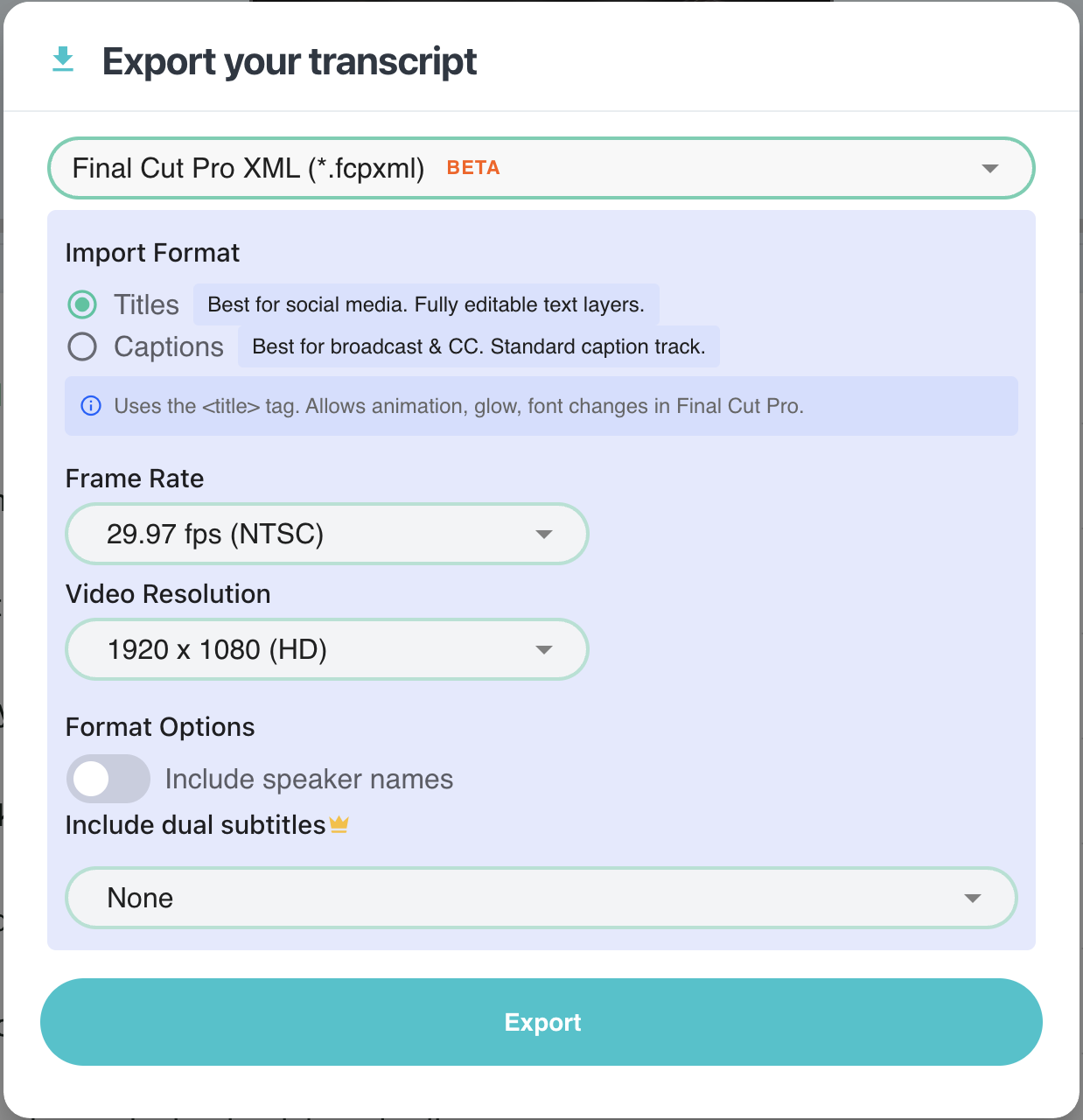Click the arrow on the None subtitles dropdown
Screen dimensions: 1083x1120
tap(973, 899)
